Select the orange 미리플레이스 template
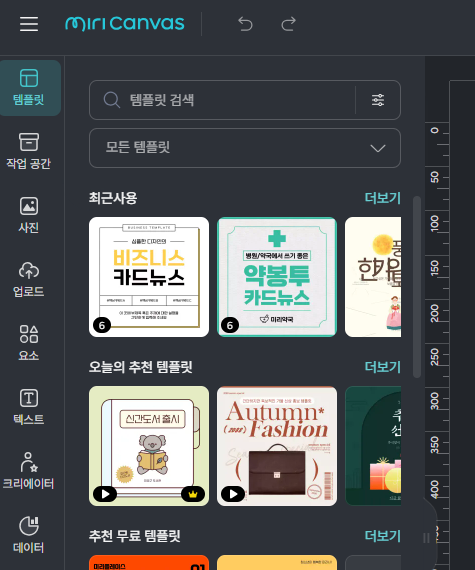The width and height of the screenshot is (475, 570). (x=149, y=563)
